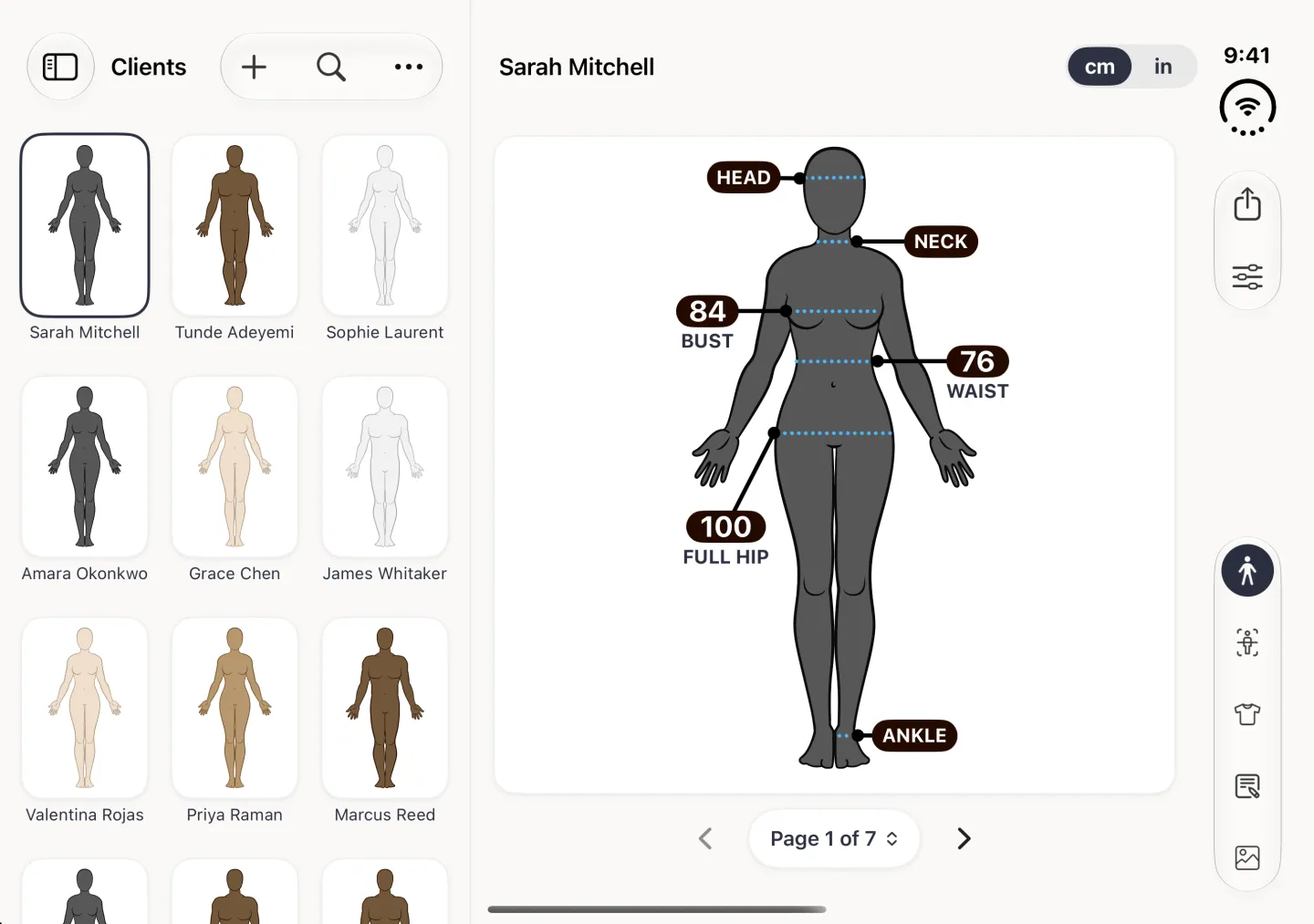The image size is (1314, 924).
Task: Click the Clients sidebar title
Action: coord(149,67)
